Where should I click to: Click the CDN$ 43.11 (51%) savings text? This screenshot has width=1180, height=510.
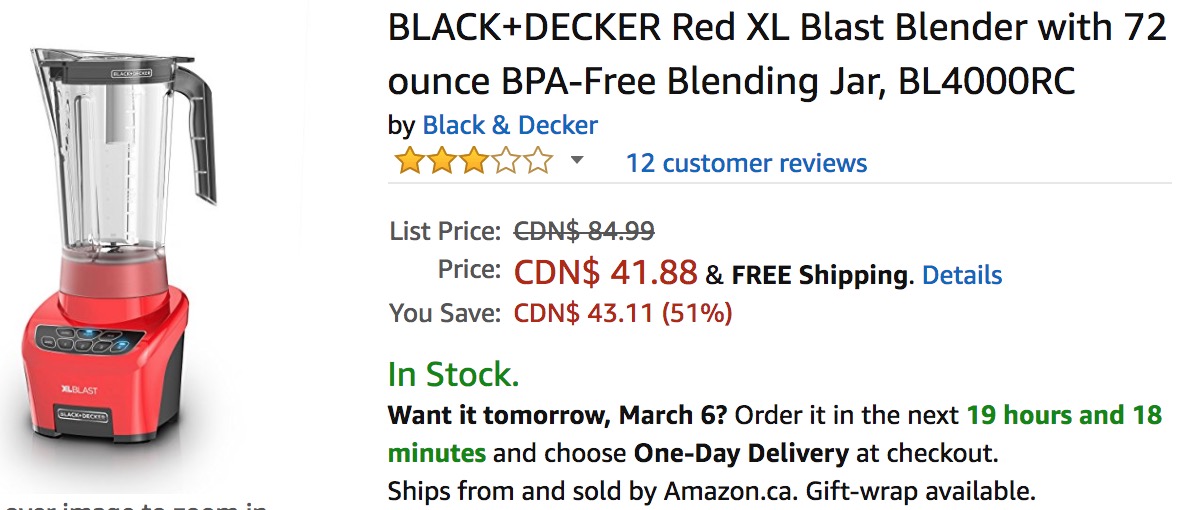click(x=623, y=312)
